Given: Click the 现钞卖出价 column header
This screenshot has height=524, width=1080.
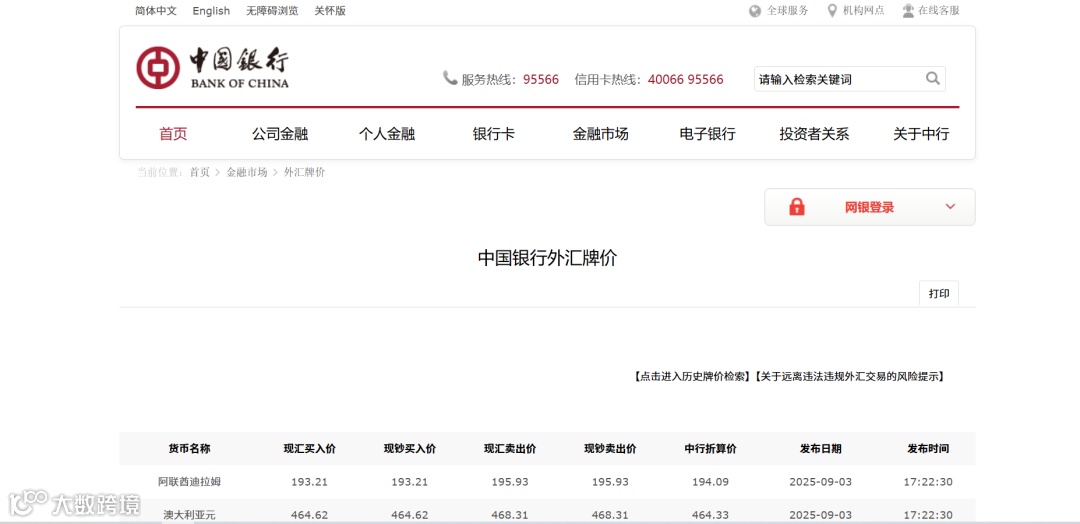Looking at the screenshot, I should [610, 448].
